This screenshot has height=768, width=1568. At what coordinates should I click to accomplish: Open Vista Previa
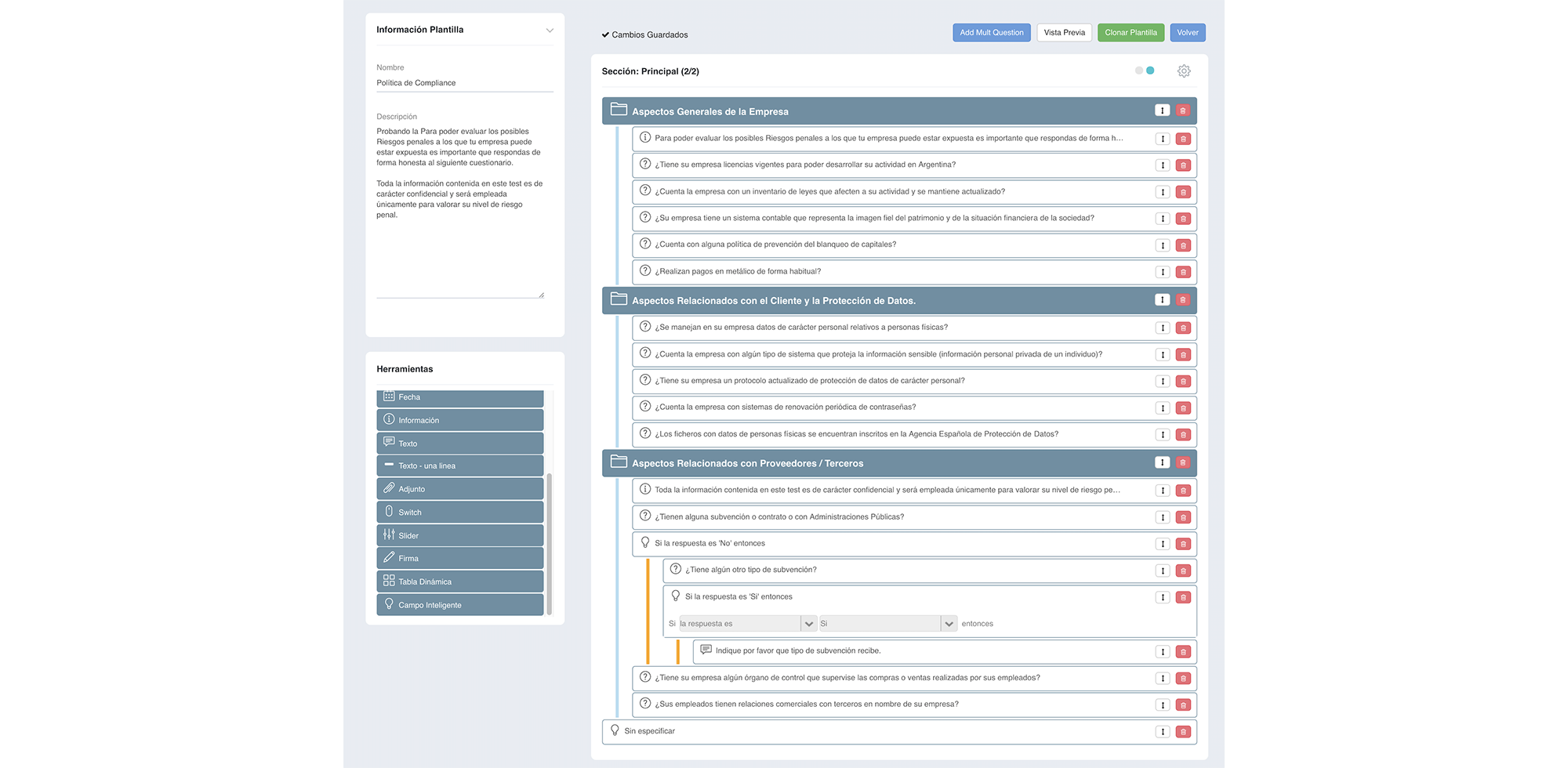pos(1065,33)
